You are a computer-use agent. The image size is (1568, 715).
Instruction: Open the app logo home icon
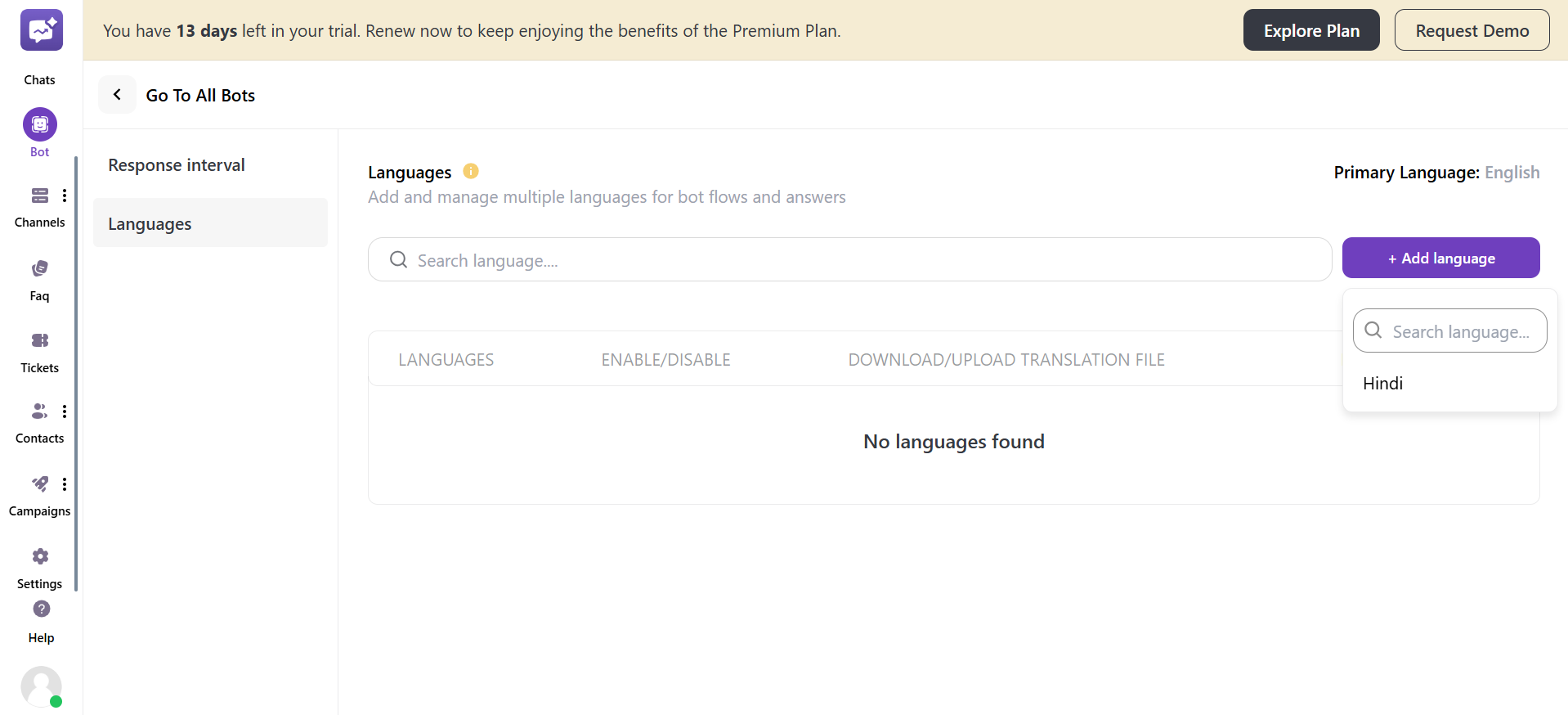[x=41, y=30]
